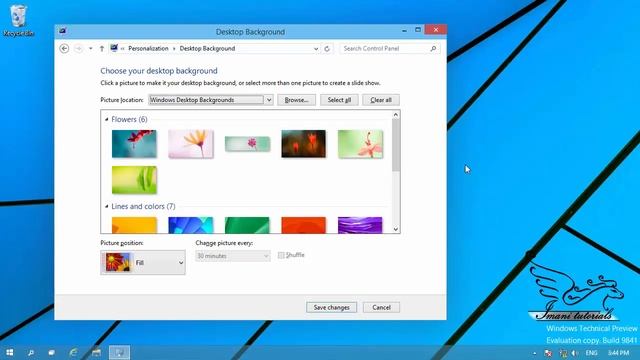The image size is (640, 360).
Task: Launch Internet Explorer from the taskbar
Action: click(73, 352)
